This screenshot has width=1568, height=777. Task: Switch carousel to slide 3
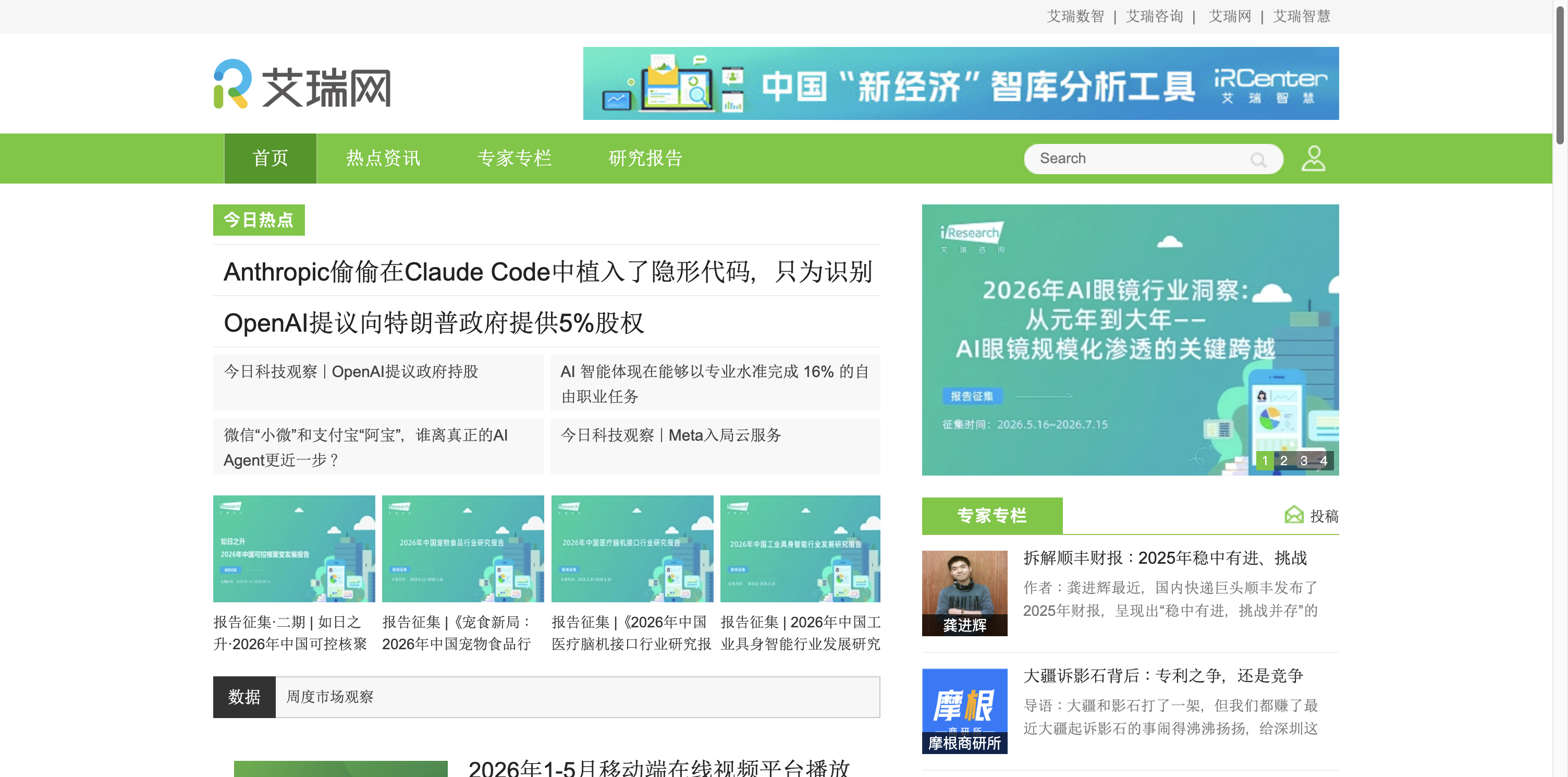[x=1304, y=461]
